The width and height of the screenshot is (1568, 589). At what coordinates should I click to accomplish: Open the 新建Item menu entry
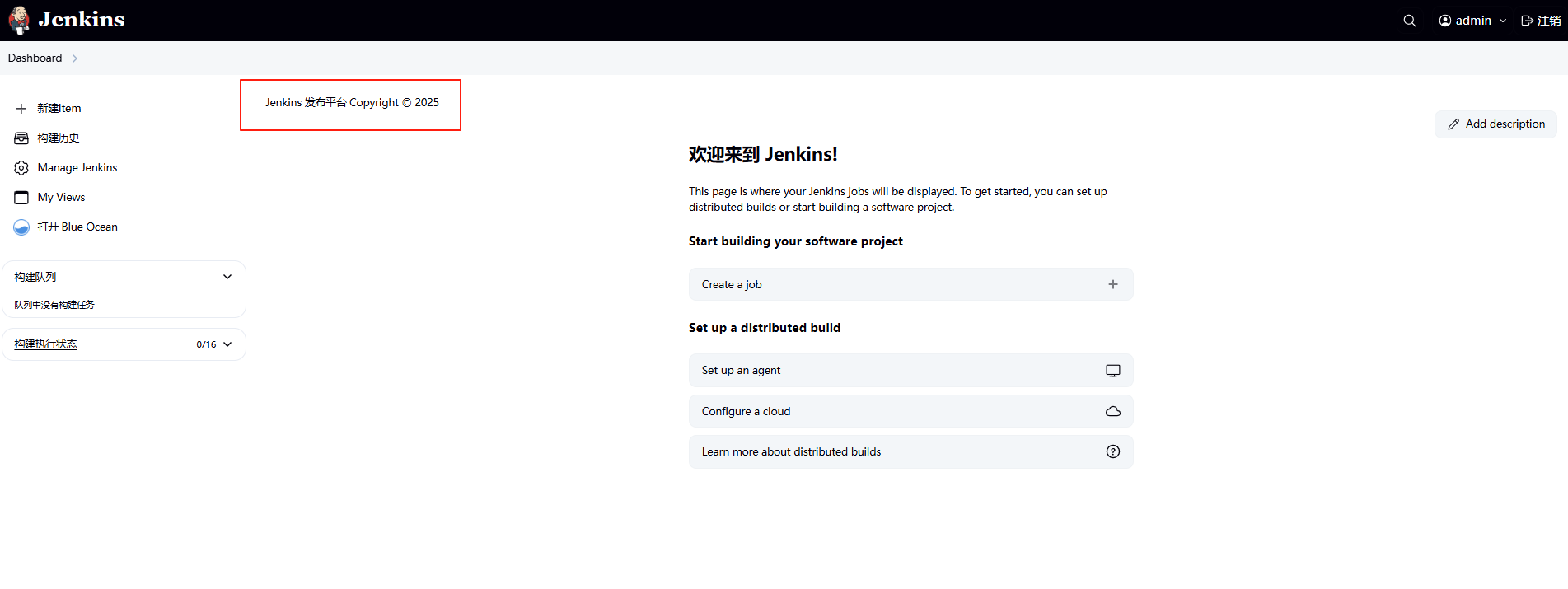click(x=59, y=109)
